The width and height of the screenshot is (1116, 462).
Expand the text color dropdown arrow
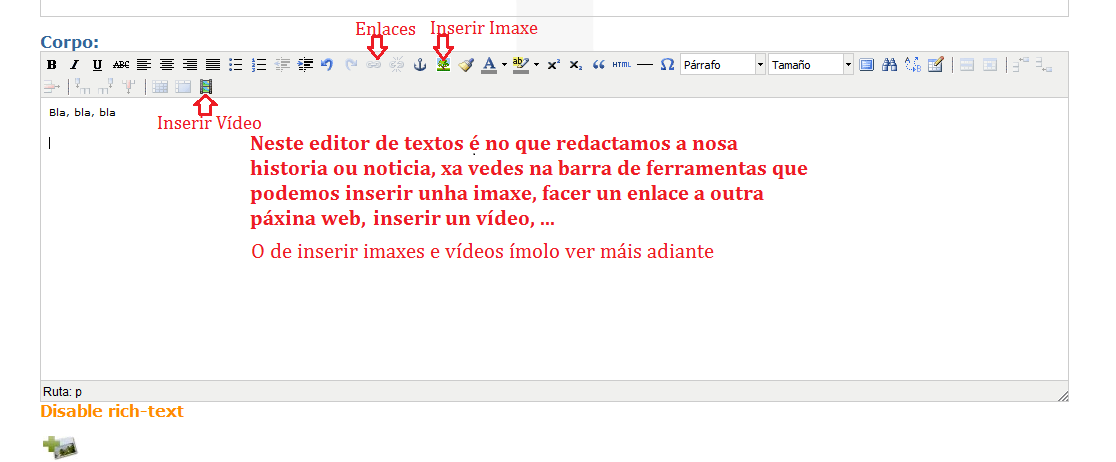(504, 65)
